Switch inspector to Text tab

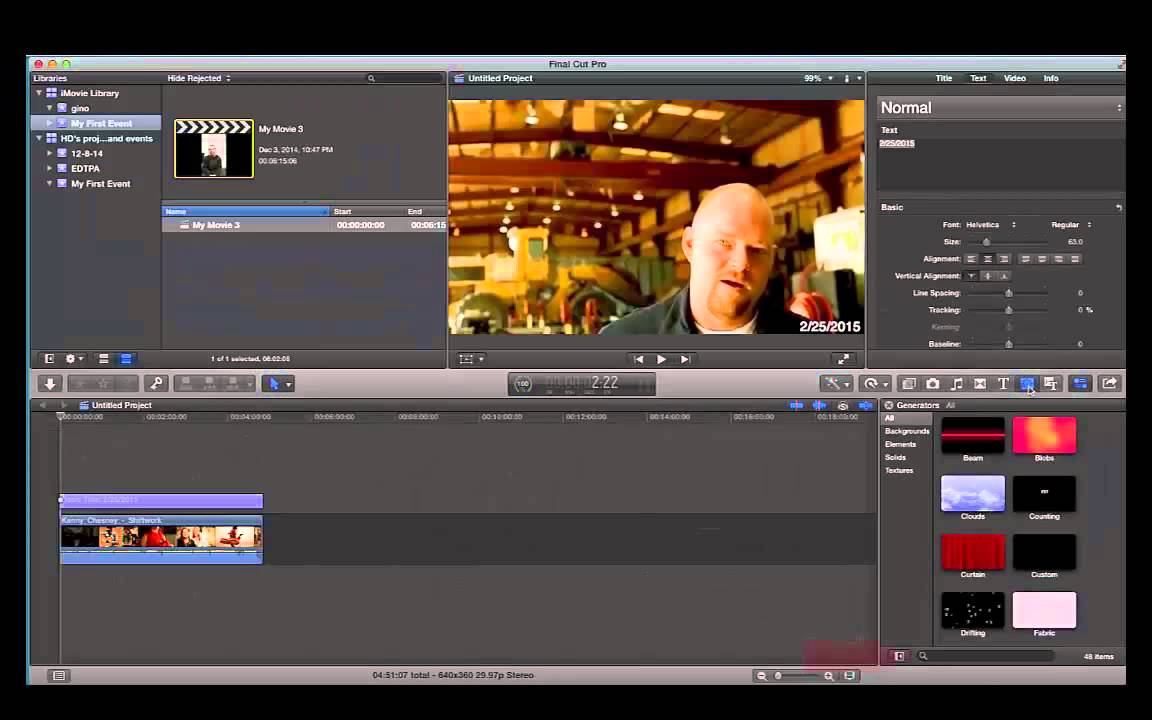[979, 78]
